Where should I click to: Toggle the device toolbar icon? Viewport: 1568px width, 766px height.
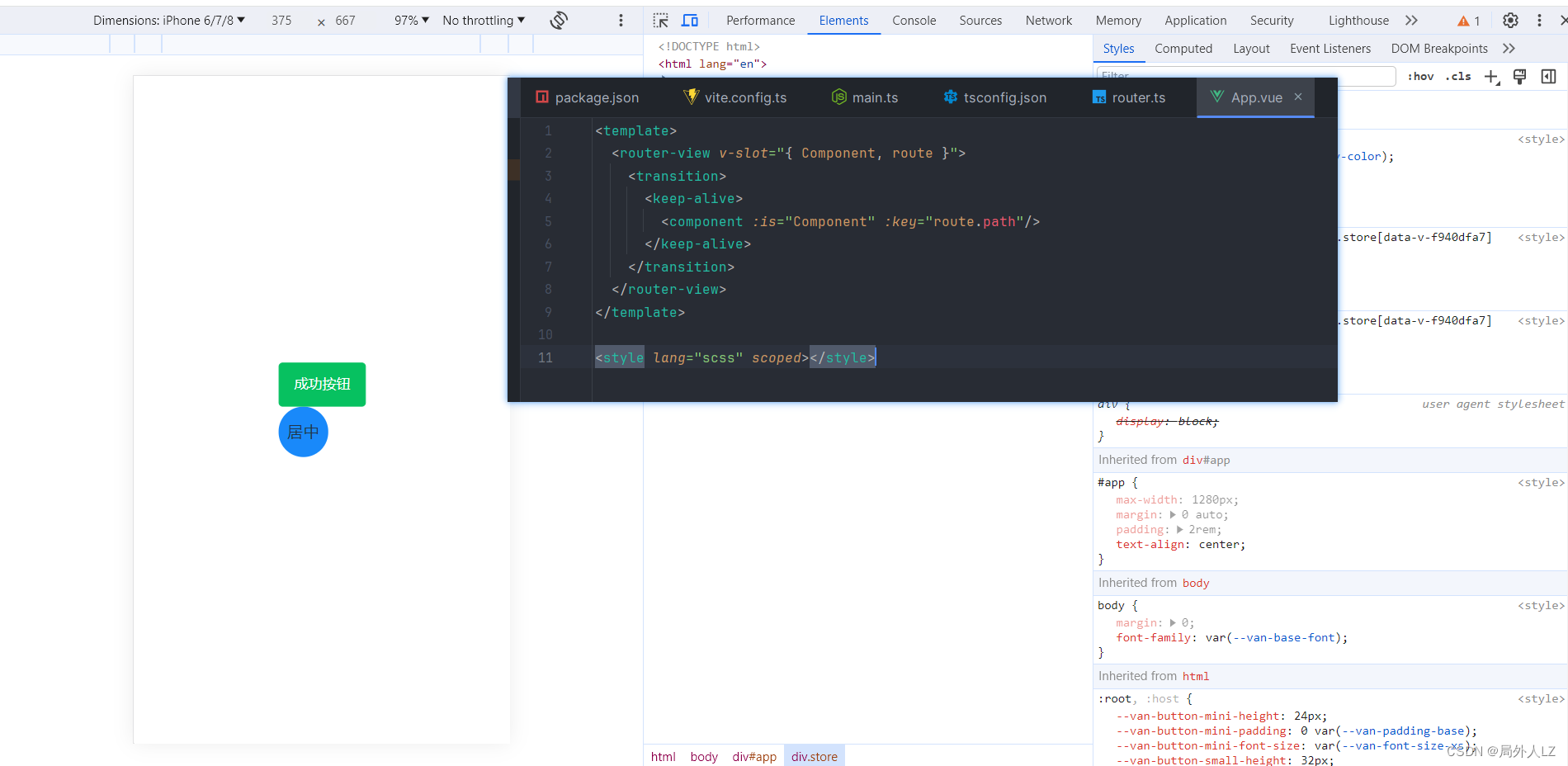[690, 21]
